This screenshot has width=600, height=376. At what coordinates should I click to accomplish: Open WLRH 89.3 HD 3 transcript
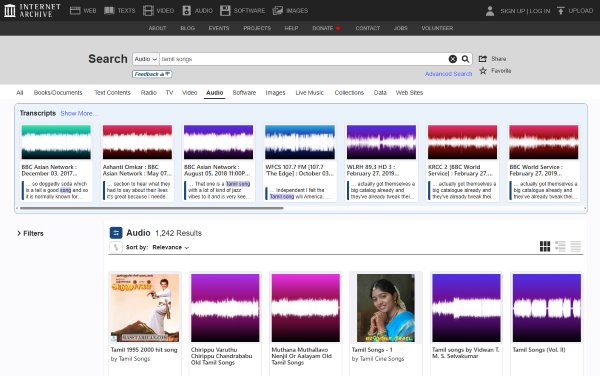coord(381,163)
